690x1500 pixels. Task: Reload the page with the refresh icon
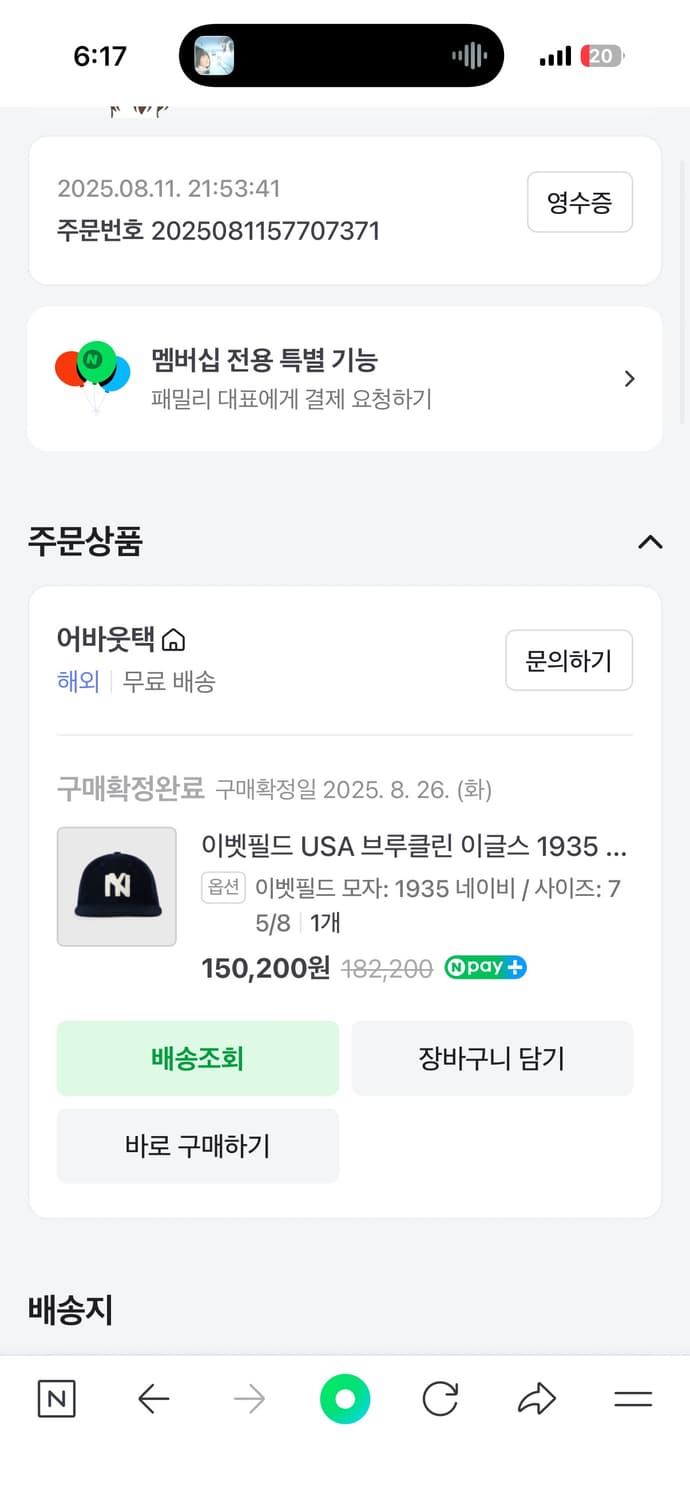coord(440,1399)
